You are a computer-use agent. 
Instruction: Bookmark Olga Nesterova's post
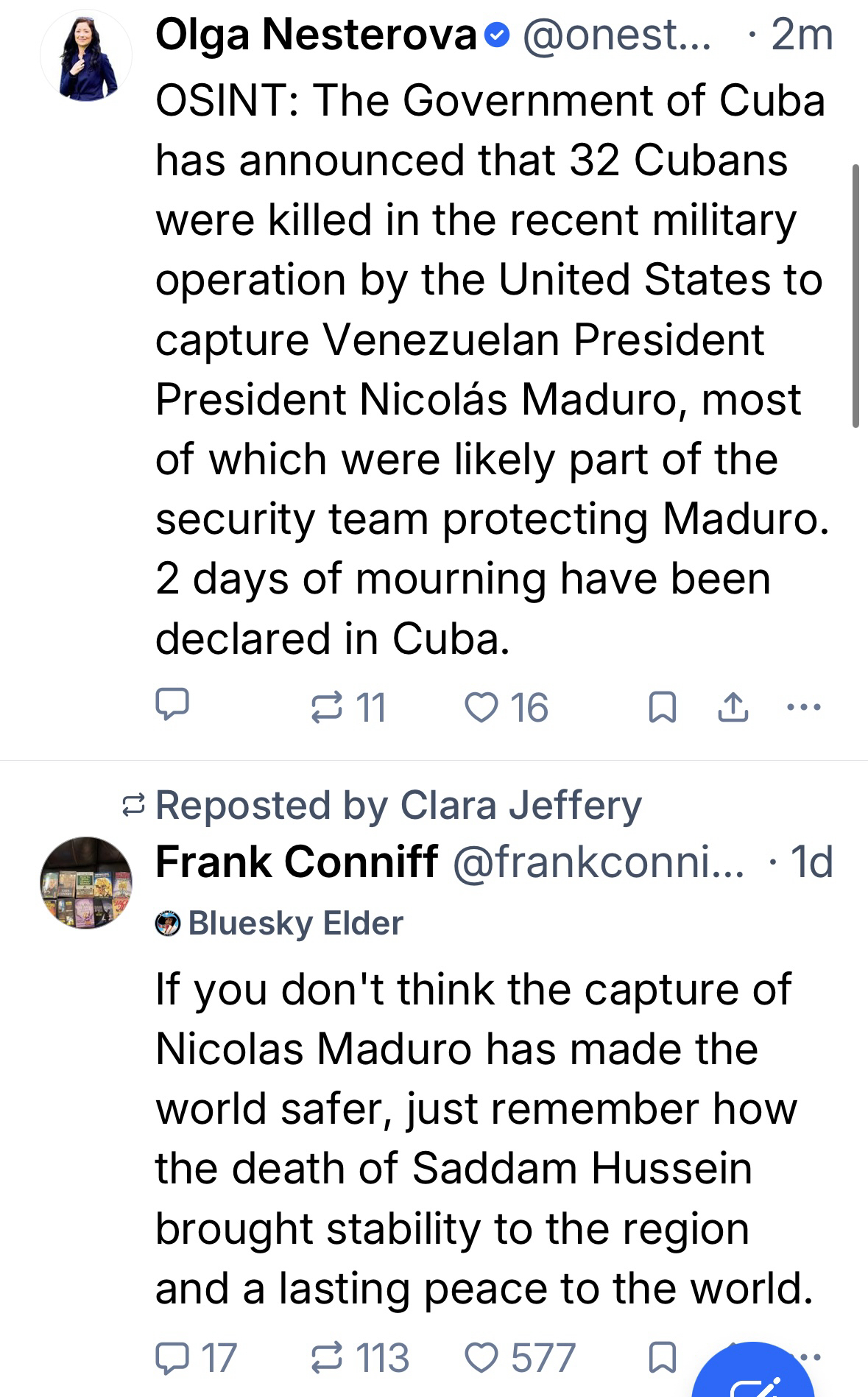pos(662,708)
